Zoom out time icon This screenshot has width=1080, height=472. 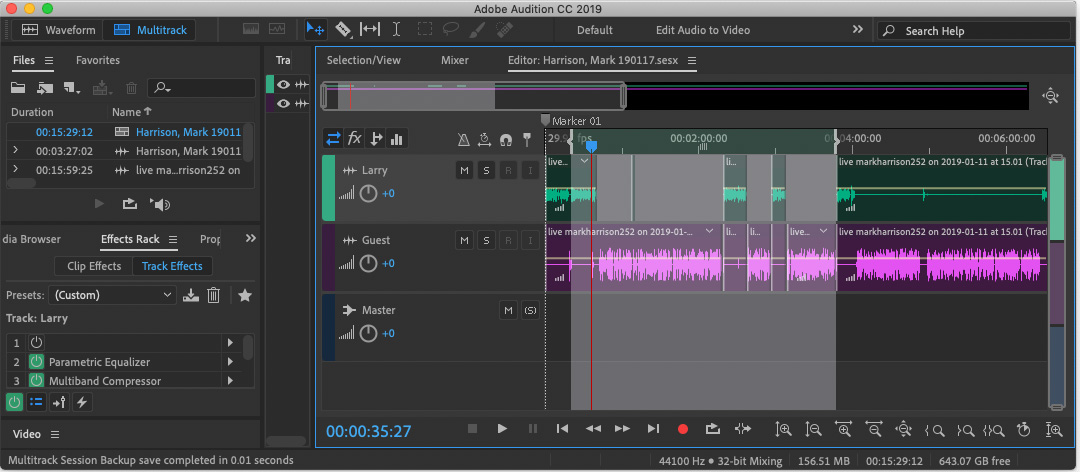tap(874, 429)
